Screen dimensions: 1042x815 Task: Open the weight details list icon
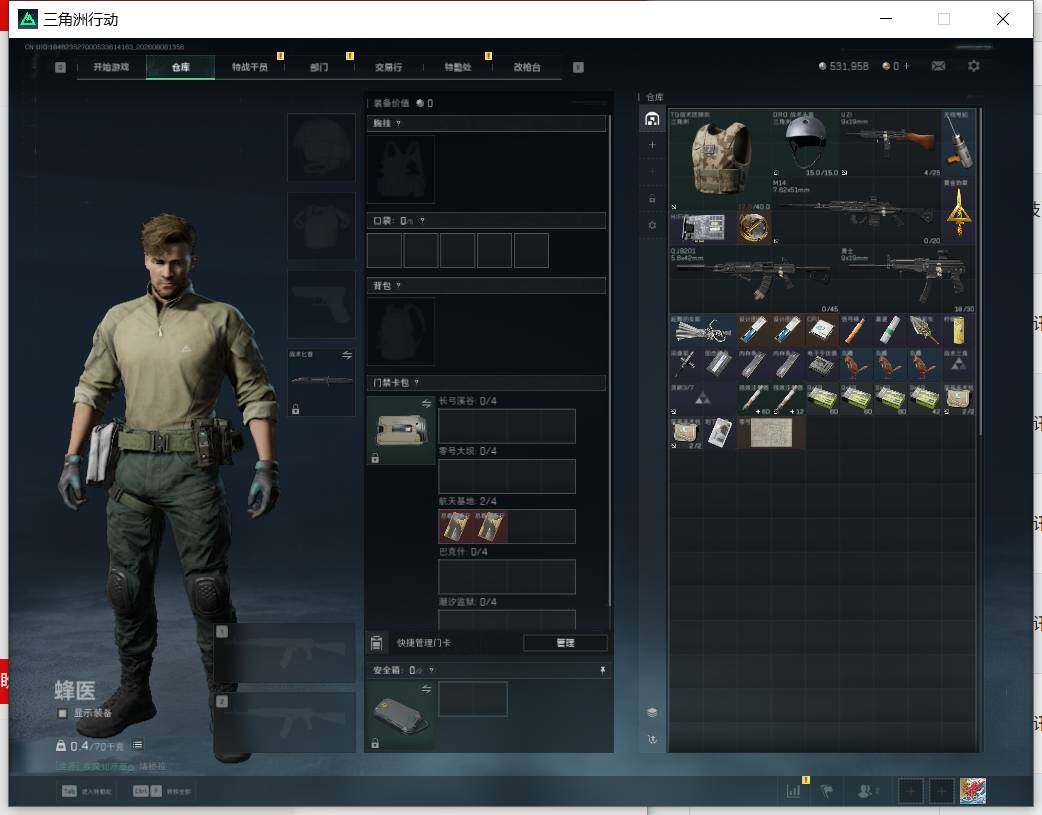[x=137, y=745]
